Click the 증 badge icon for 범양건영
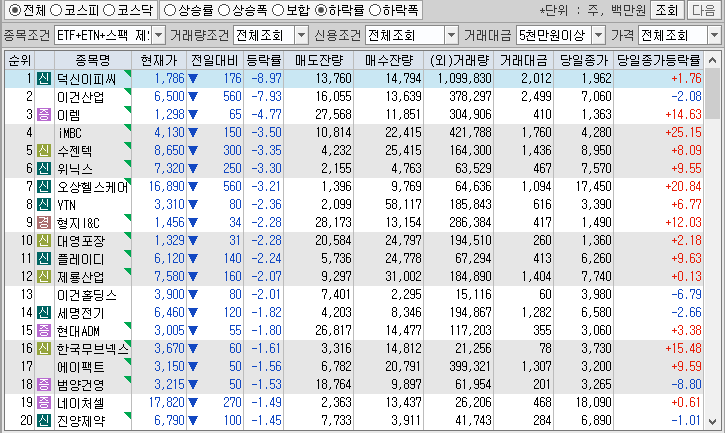 tap(44, 384)
